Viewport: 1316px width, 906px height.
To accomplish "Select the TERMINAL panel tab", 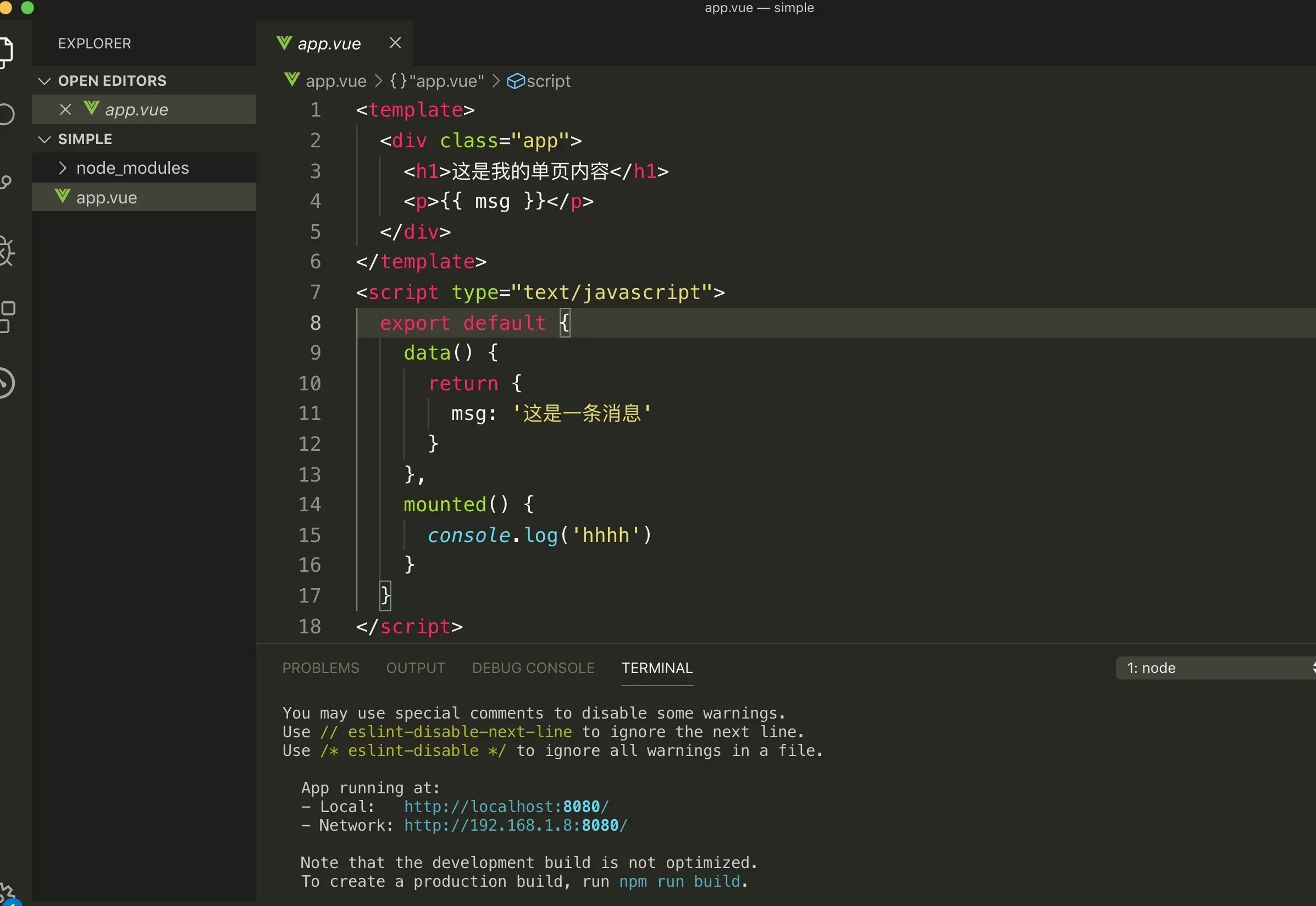I will tap(656, 668).
